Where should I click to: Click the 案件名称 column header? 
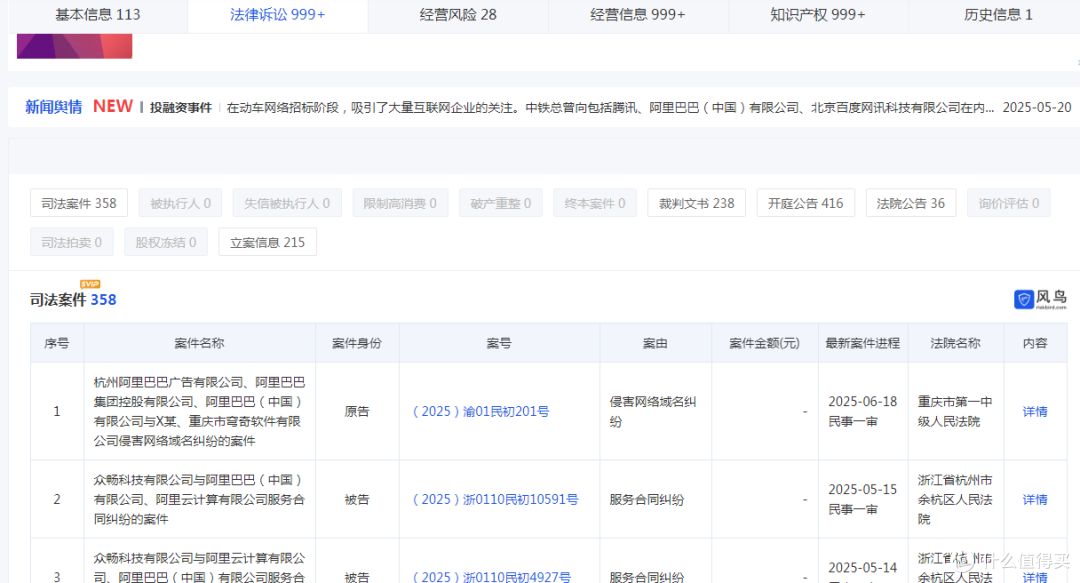[199, 343]
